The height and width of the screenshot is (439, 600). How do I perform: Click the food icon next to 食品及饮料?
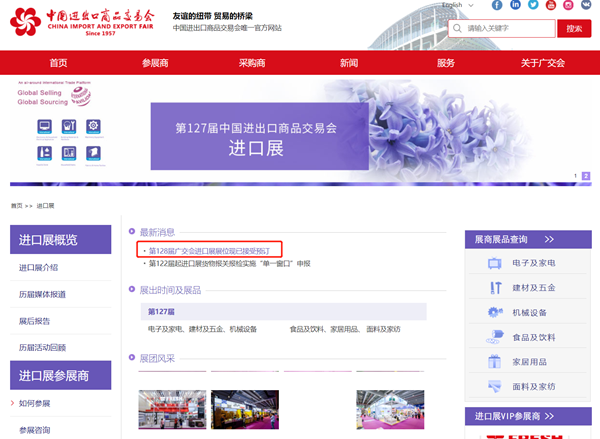[x=495, y=337]
